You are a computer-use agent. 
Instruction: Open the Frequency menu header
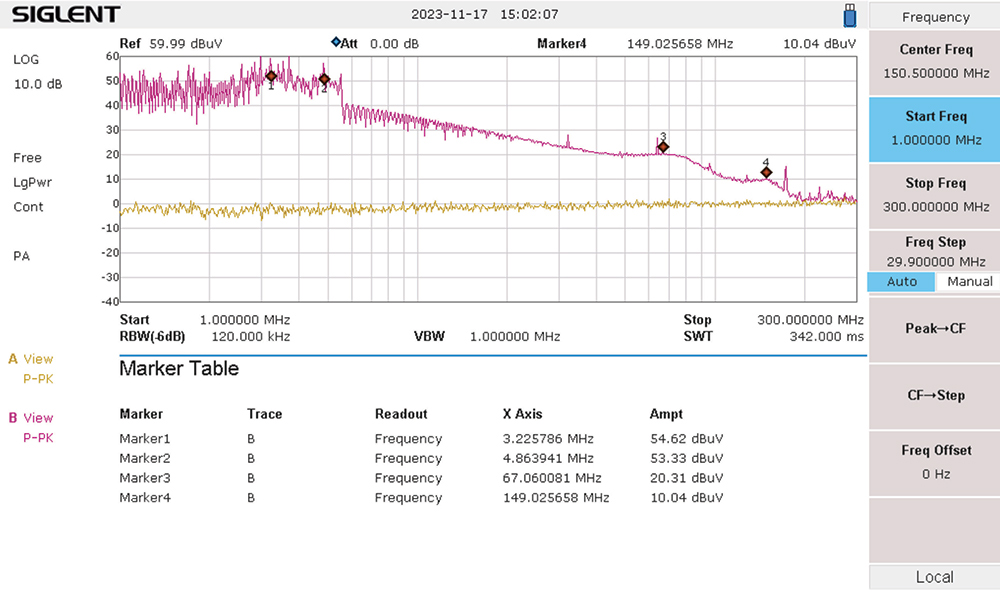point(934,16)
